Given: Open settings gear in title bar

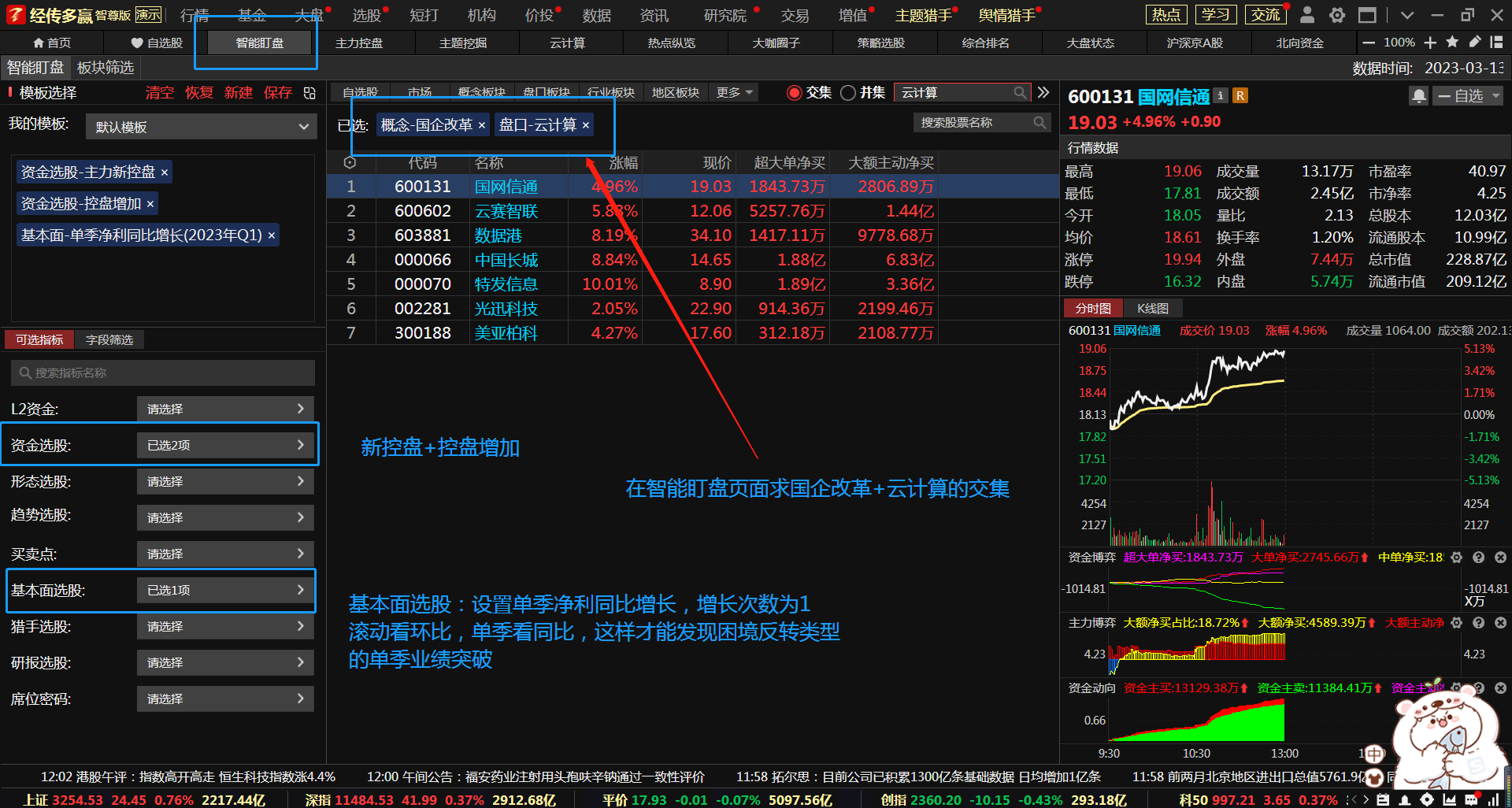Looking at the screenshot, I should click(x=1337, y=15).
